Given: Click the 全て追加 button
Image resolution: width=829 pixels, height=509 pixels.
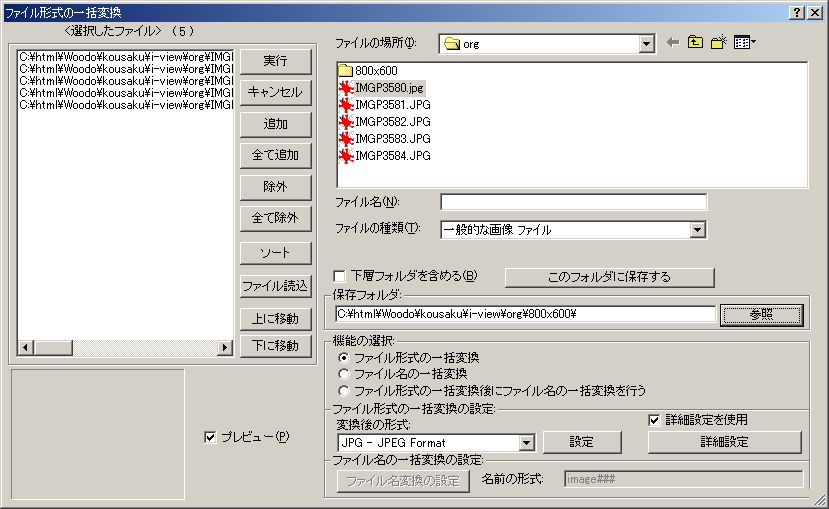Looking at the screenshot, I should 275,156.
